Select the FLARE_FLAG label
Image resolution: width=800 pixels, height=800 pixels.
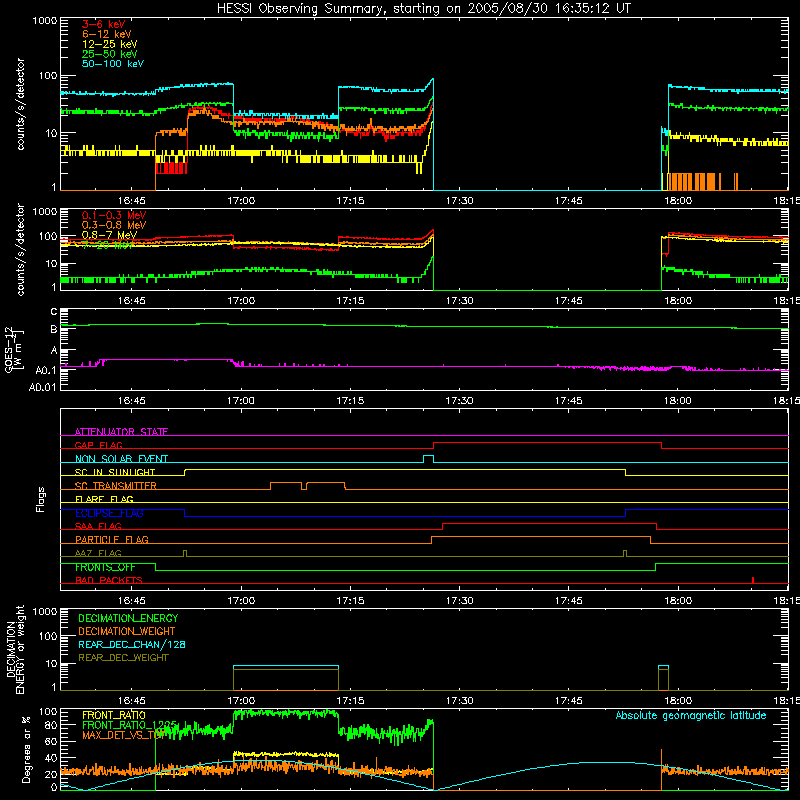coord(104,499)
